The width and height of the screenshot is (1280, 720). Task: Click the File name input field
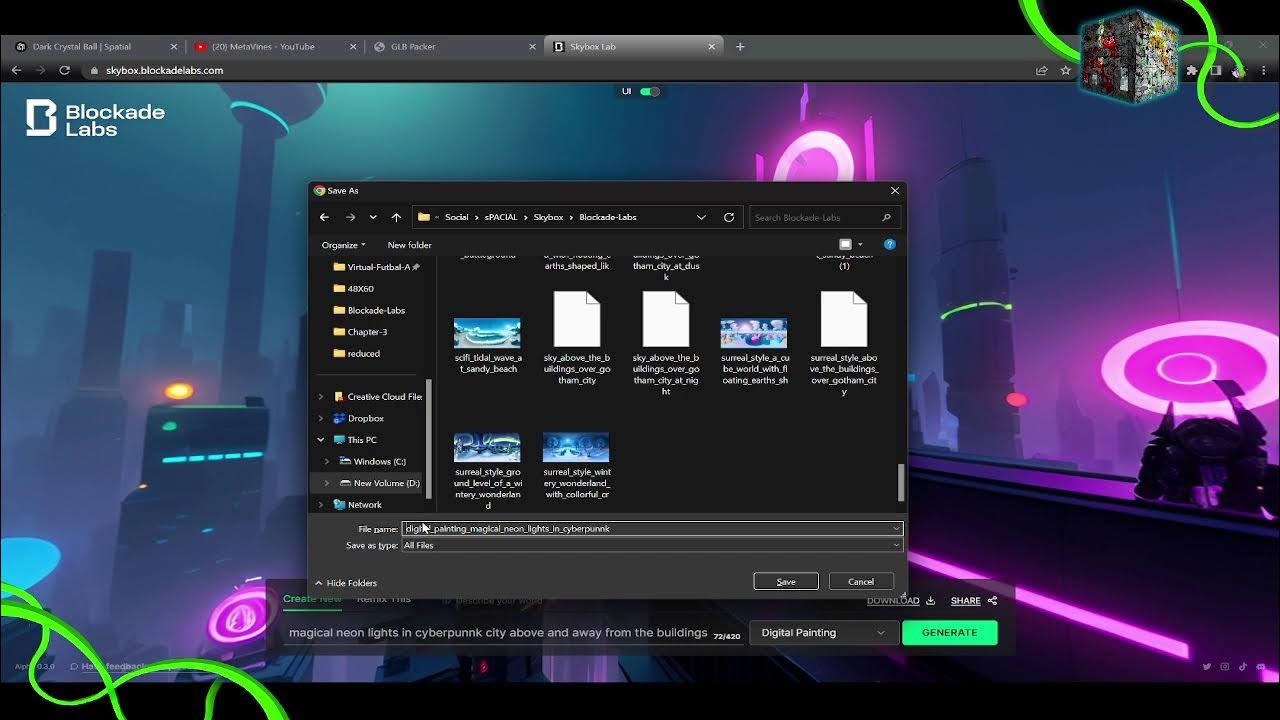(652, 528)
